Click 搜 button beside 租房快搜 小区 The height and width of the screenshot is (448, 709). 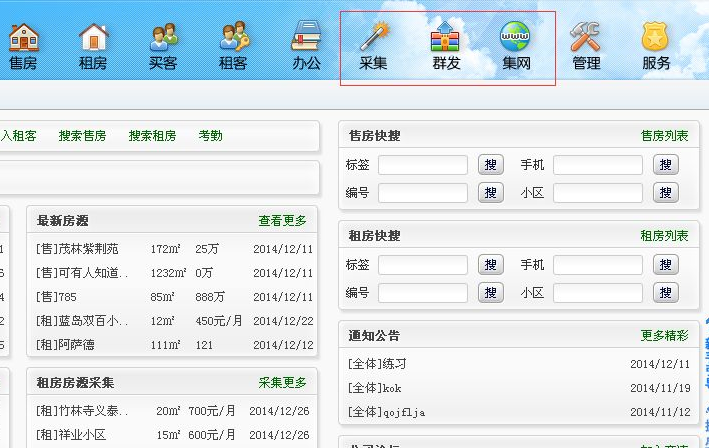[666, 293]
